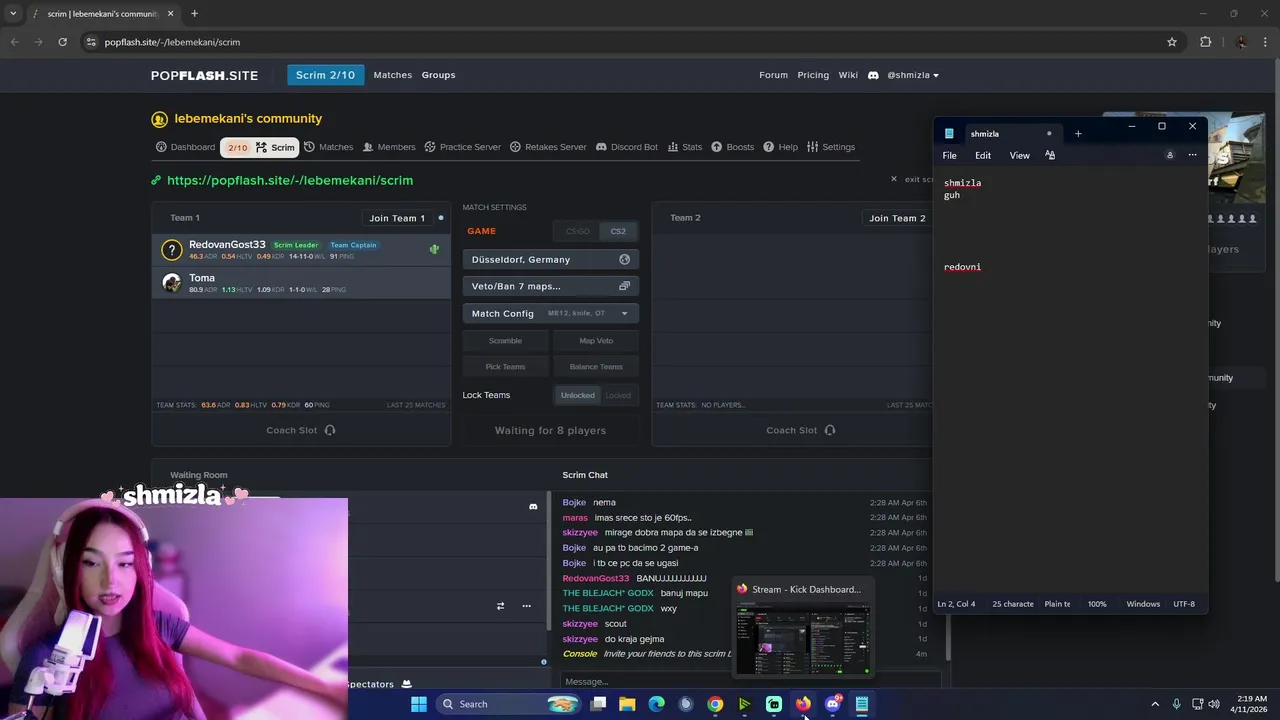The width and height of the screenshot is (1280, 720).
Task: Set Lock Teams to Locked
Action: [618, 395]
